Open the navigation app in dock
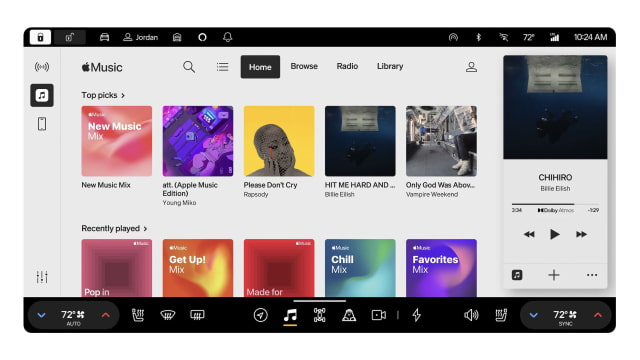The height and width of the screenshot is (360, 640). 260,315
